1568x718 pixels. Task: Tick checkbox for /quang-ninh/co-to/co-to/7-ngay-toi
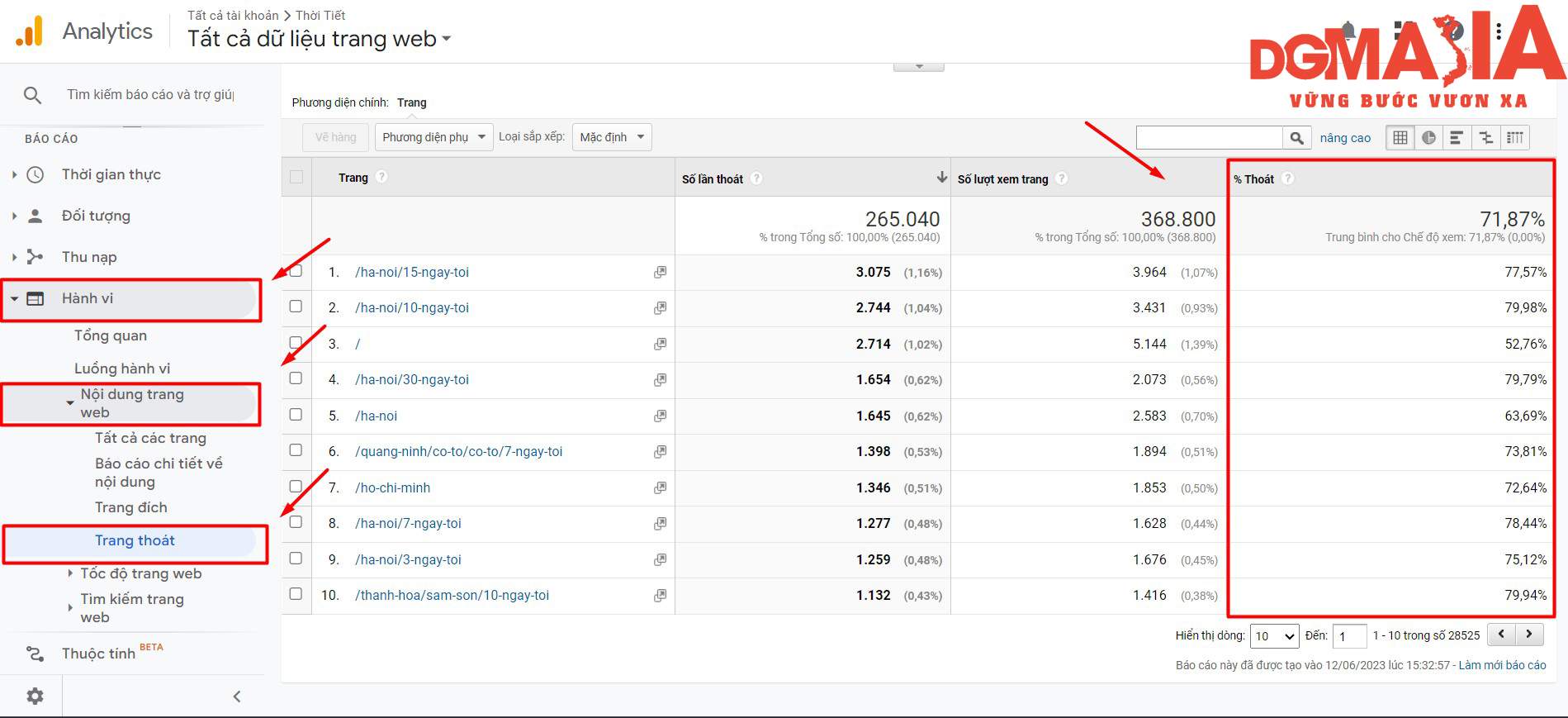296,450
